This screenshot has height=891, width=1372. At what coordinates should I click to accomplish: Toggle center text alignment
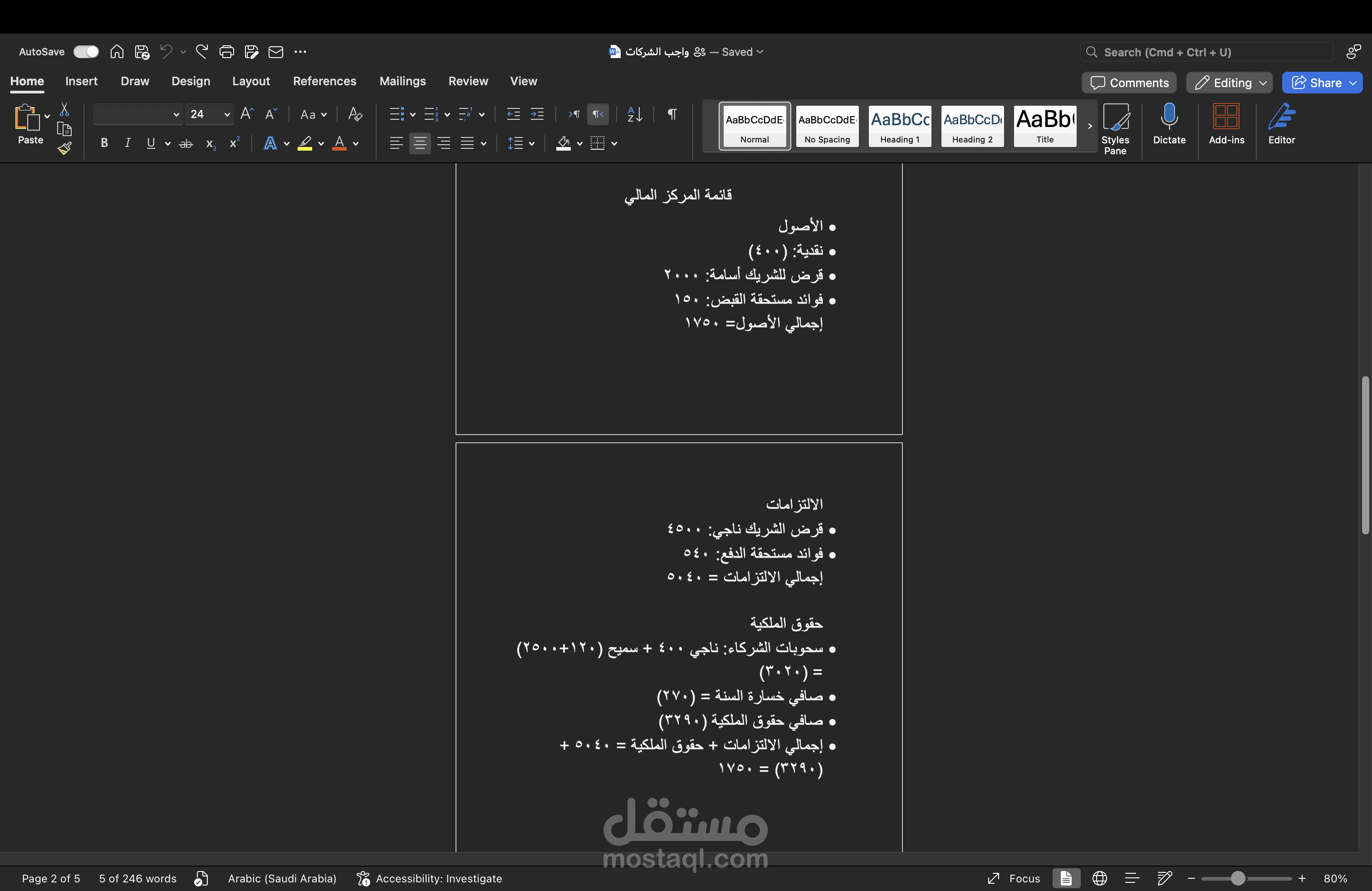(x=420, y=143)
